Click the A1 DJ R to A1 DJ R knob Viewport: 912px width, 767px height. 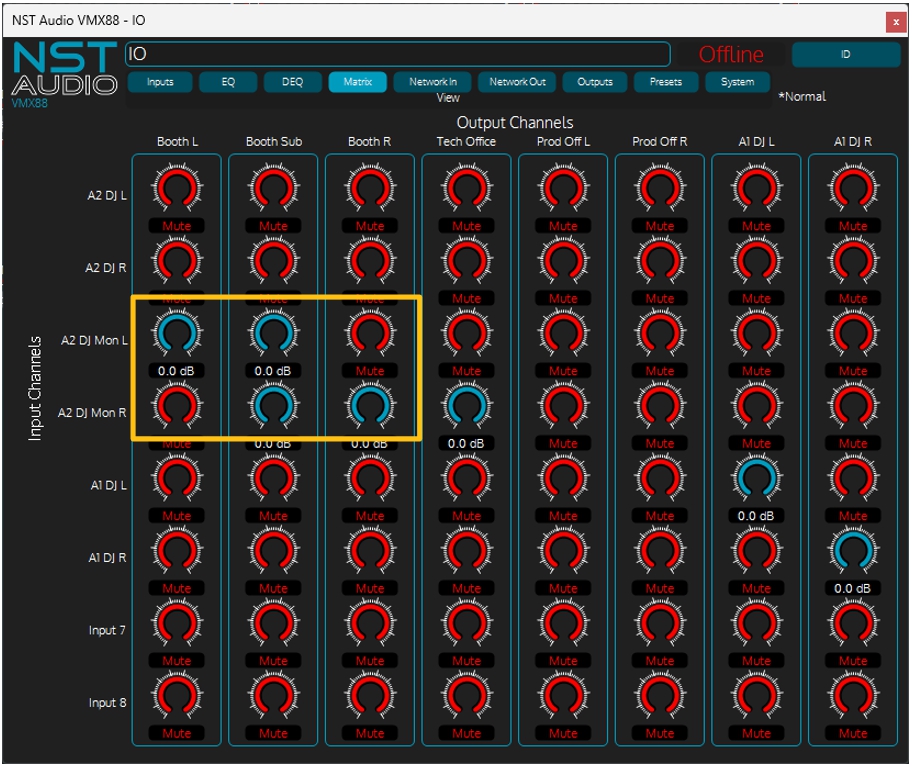[853, 552]
